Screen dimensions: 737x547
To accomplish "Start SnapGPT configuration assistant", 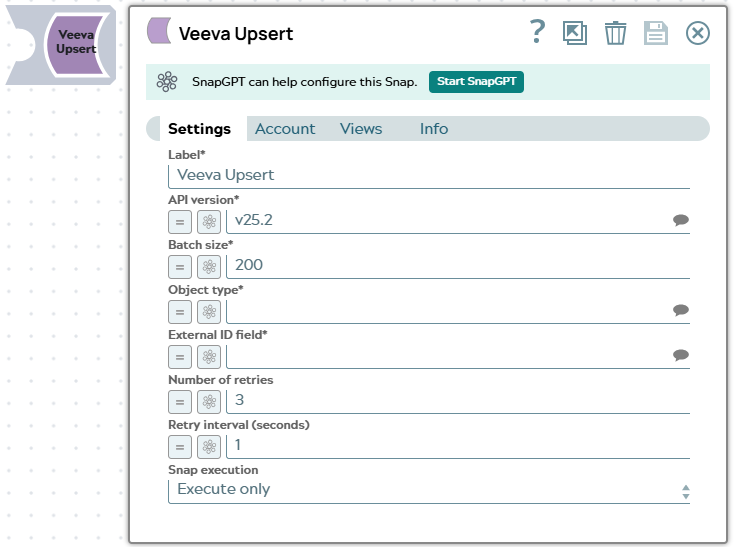I will [x=476, y=82].
